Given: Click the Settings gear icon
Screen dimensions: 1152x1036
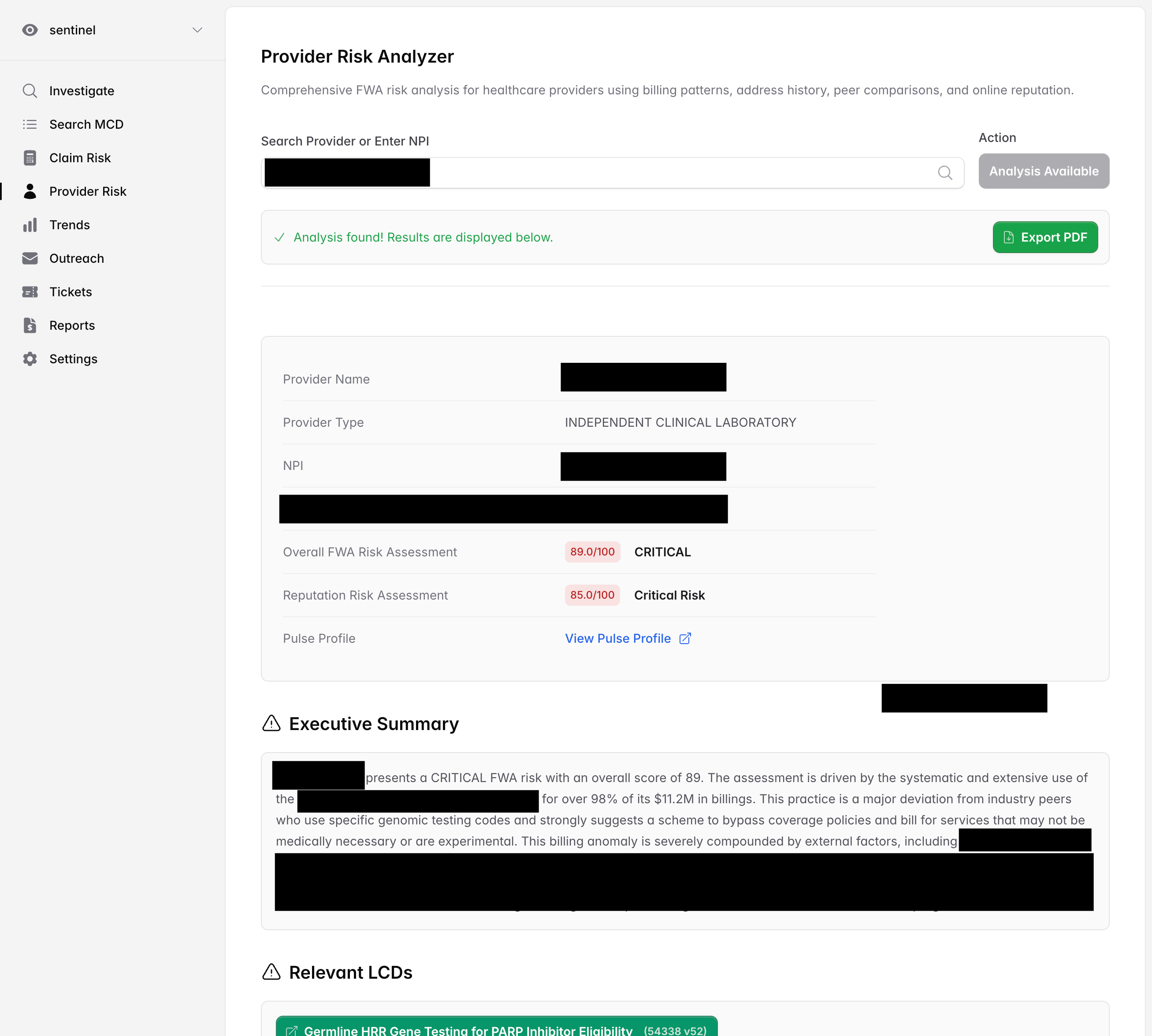Looking at the screenshot, I should 30,358.
